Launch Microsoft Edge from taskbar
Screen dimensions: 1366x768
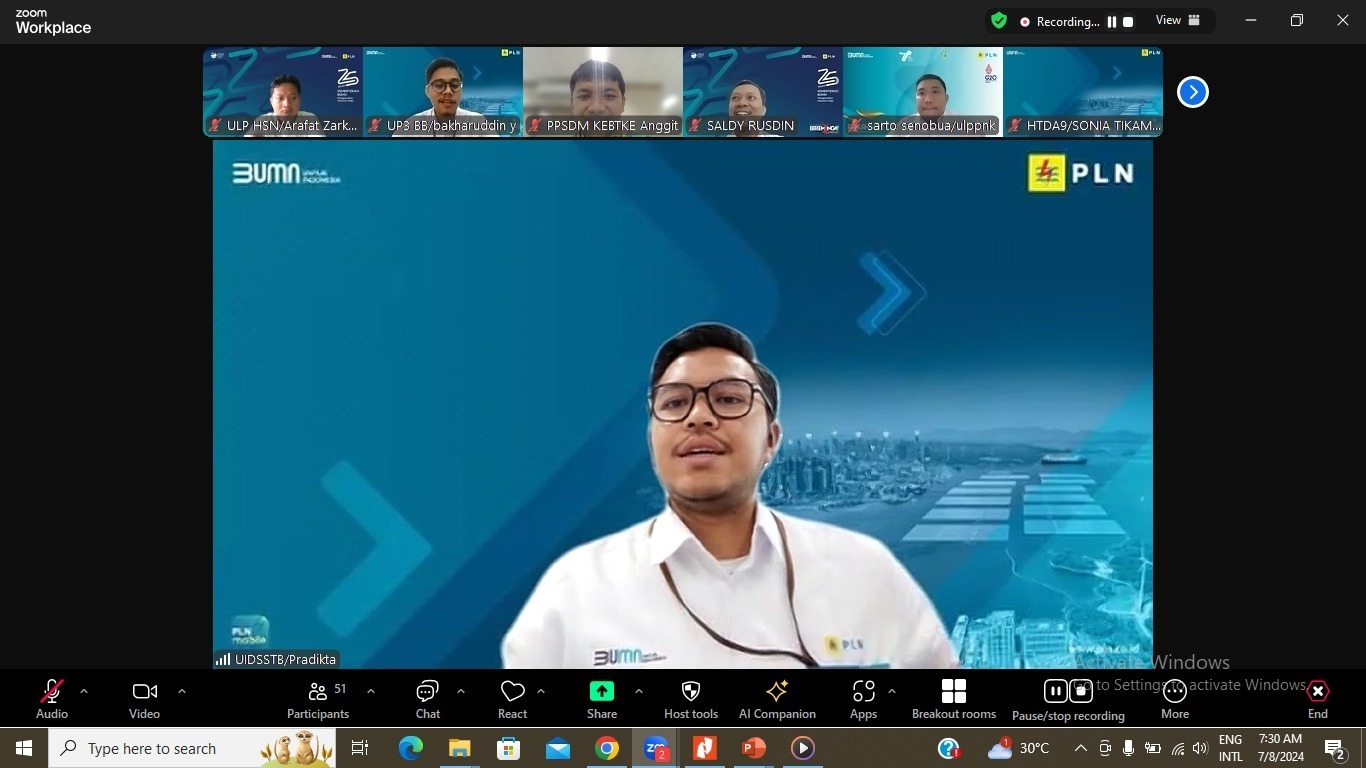pyautogui.click(x=410, y=748)
